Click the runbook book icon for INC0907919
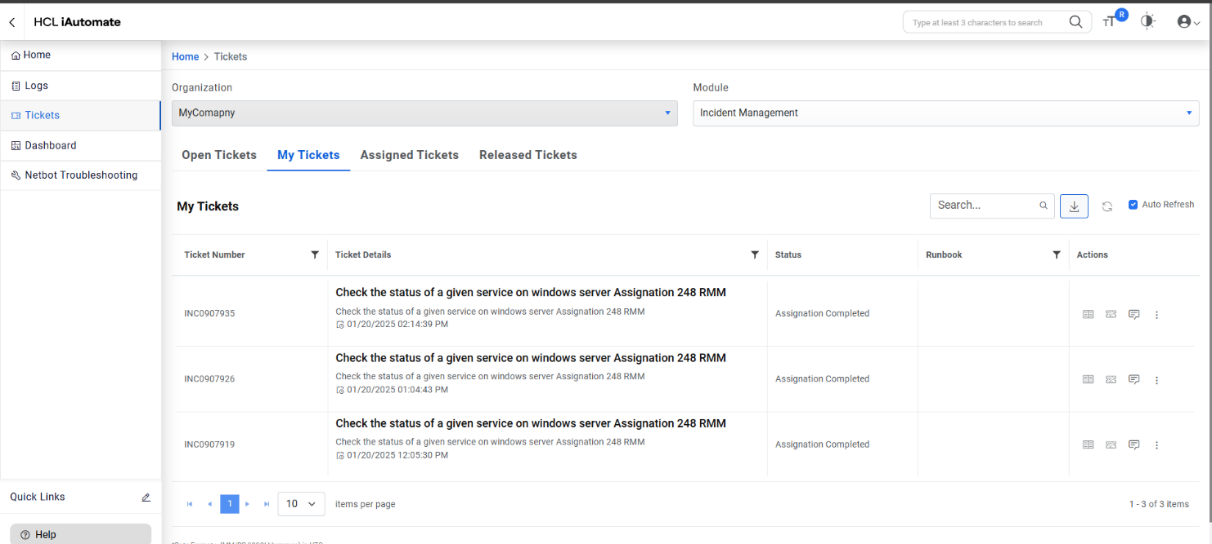The height and width of the screenshot is (544, 1212). pos(1088,445)
